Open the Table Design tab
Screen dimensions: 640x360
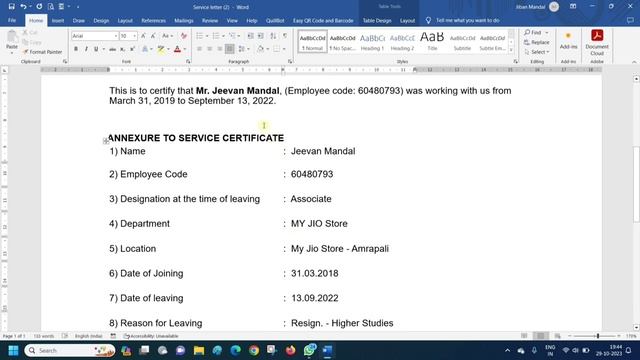(377, 20)
